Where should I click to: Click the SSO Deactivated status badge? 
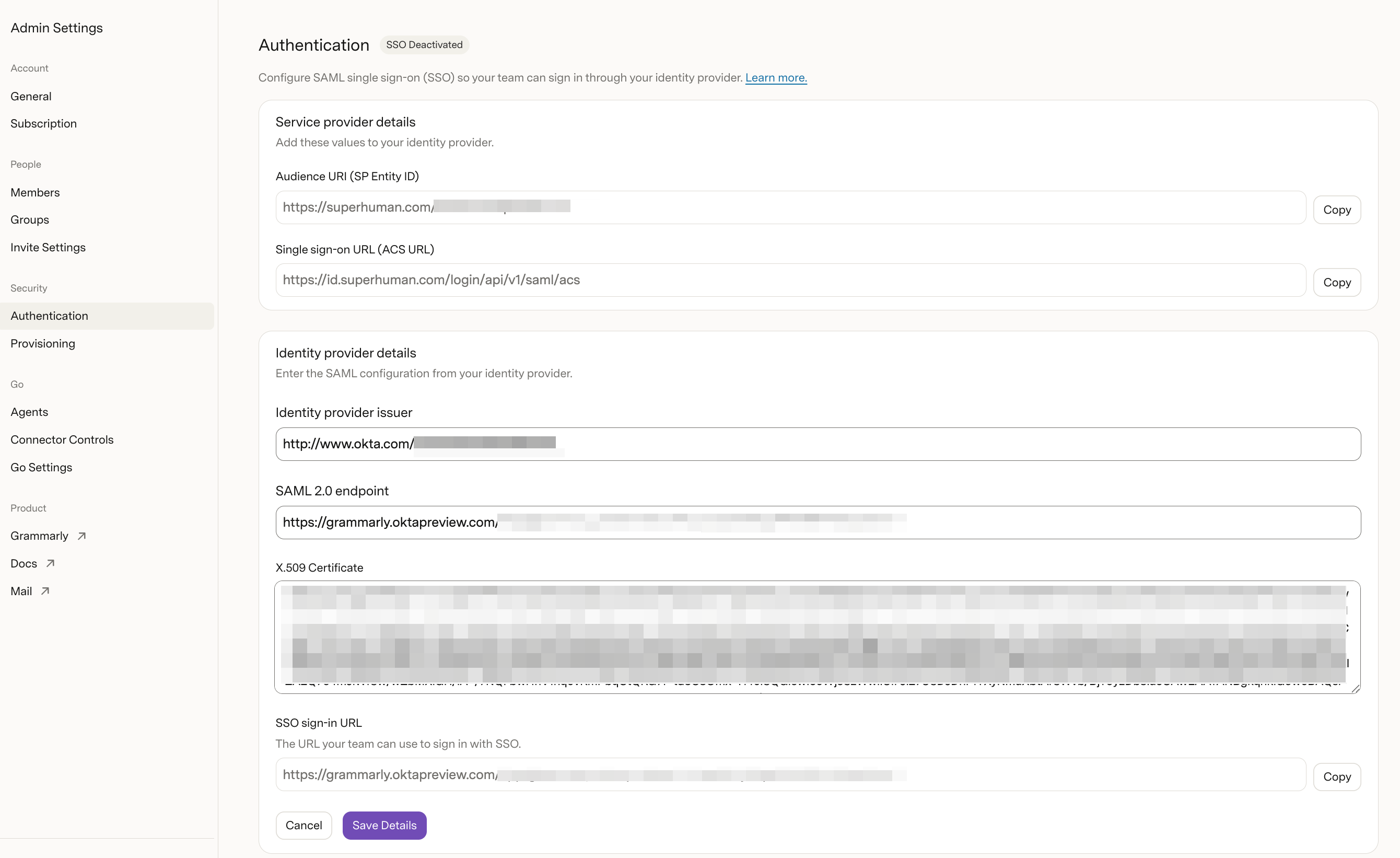click(424, 44)
